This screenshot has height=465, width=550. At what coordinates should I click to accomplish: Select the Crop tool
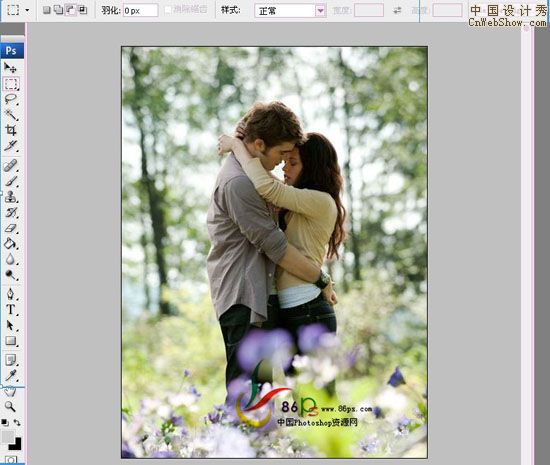tap(11, 130)
